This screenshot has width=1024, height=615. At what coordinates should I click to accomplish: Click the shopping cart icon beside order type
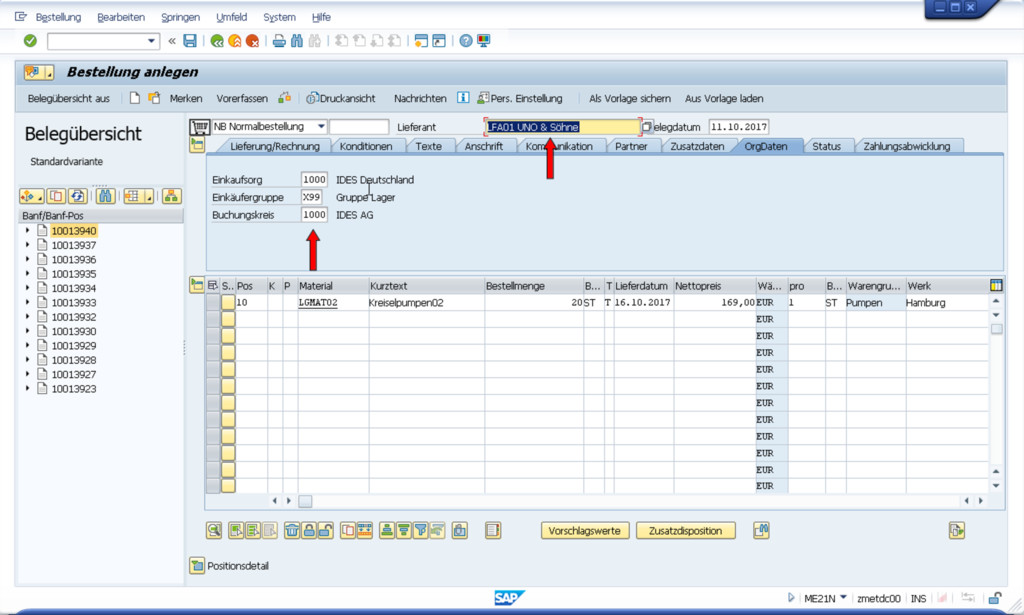199,127
